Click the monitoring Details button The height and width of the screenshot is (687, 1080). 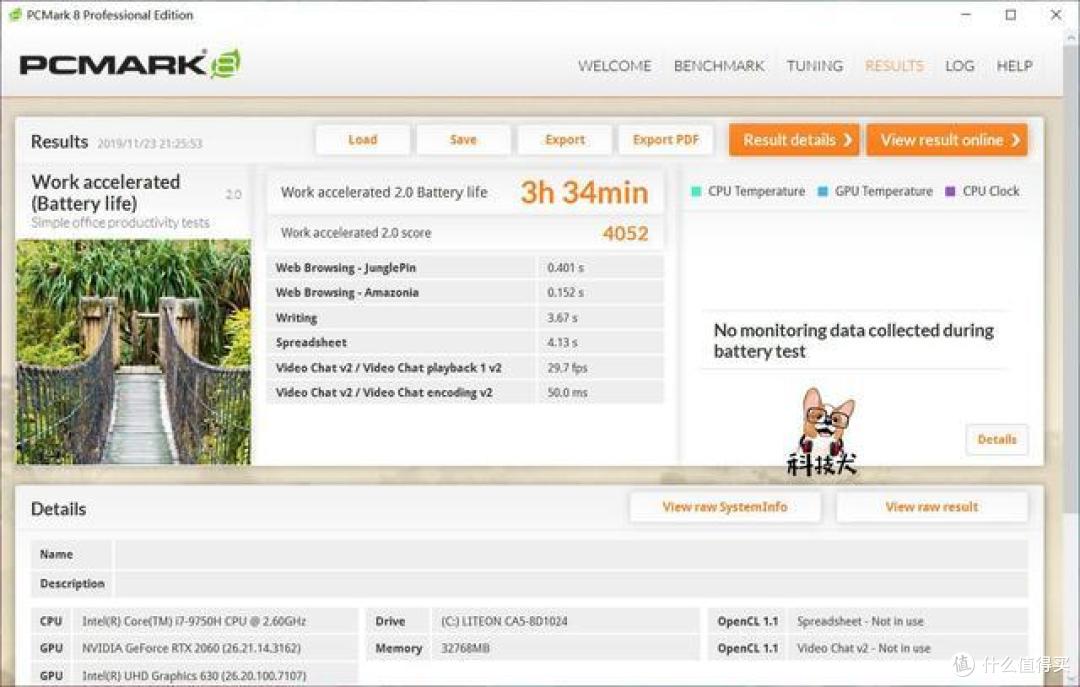click(997, 440)
